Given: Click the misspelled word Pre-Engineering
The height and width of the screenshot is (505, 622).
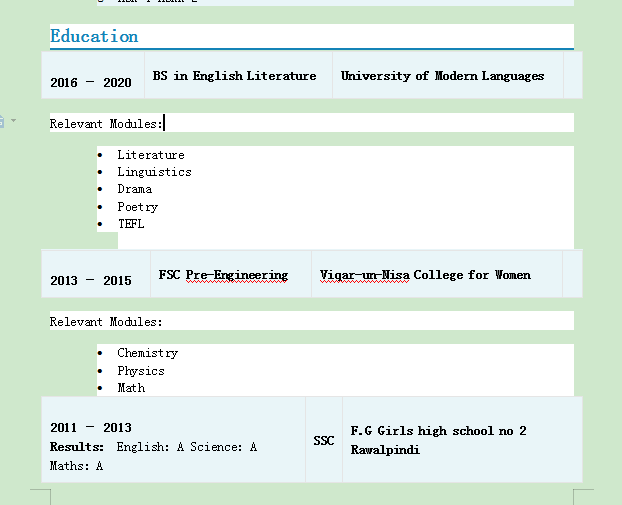Looking at the screenshot, I should click(x=237, y=275).
